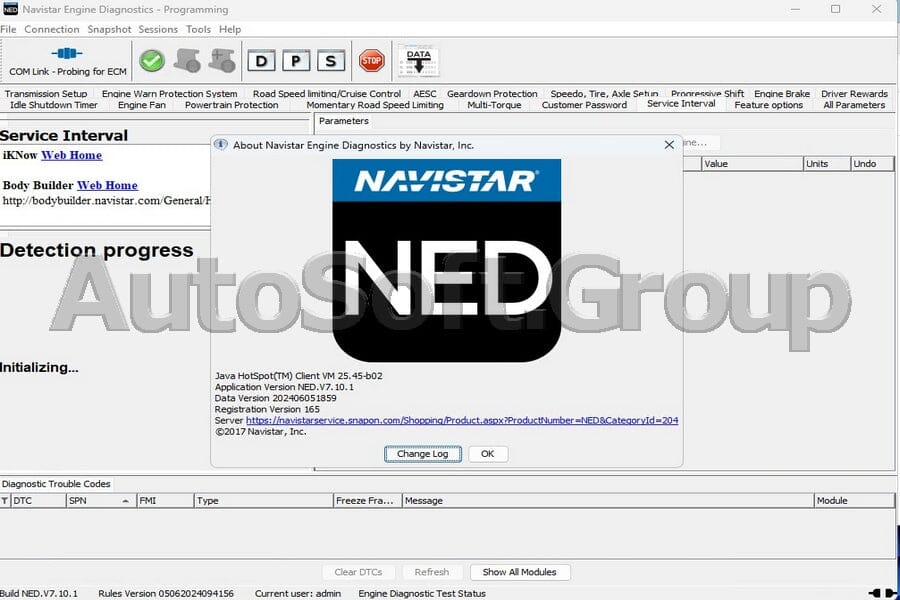Click the red STOP sign icon

pos(369,60)
